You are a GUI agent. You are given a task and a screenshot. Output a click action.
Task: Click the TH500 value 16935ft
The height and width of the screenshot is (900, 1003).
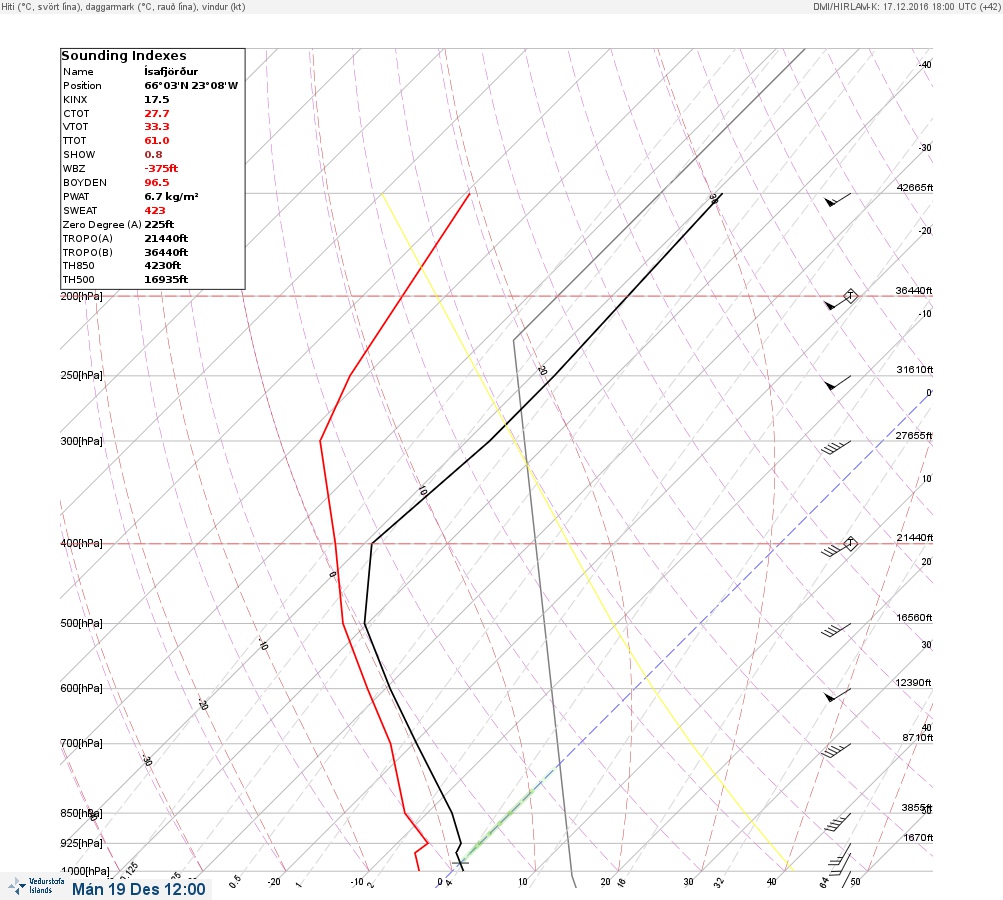coord(166,280)
